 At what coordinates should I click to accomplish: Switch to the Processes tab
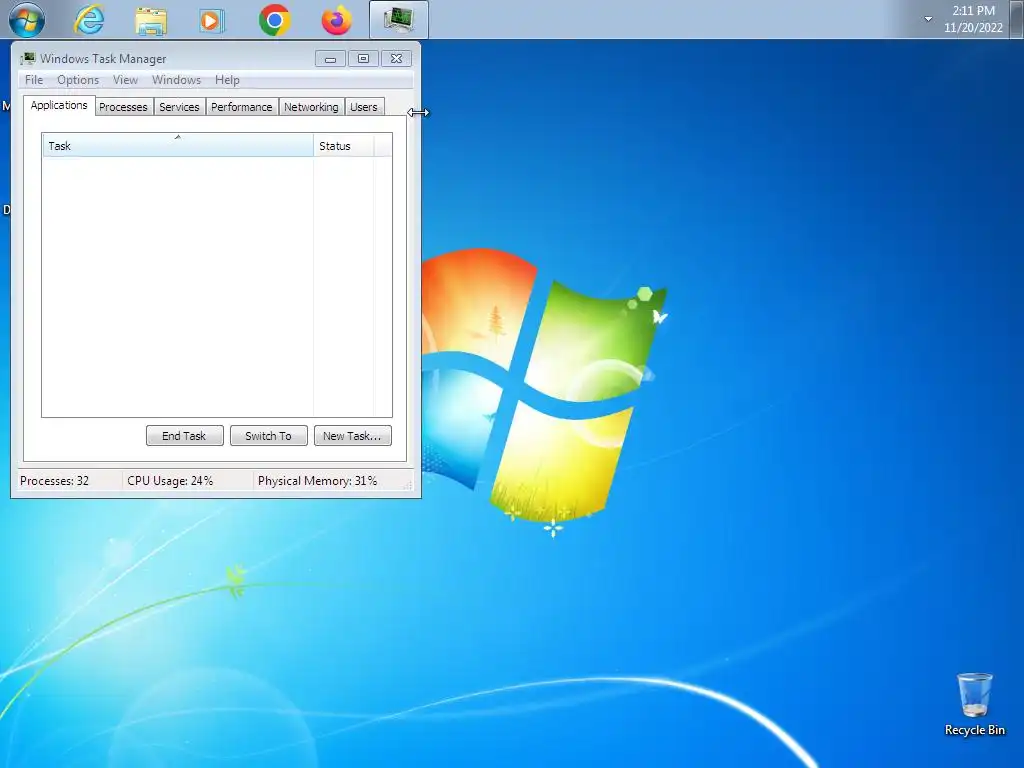pyautogui.click(x=123, y=107)
